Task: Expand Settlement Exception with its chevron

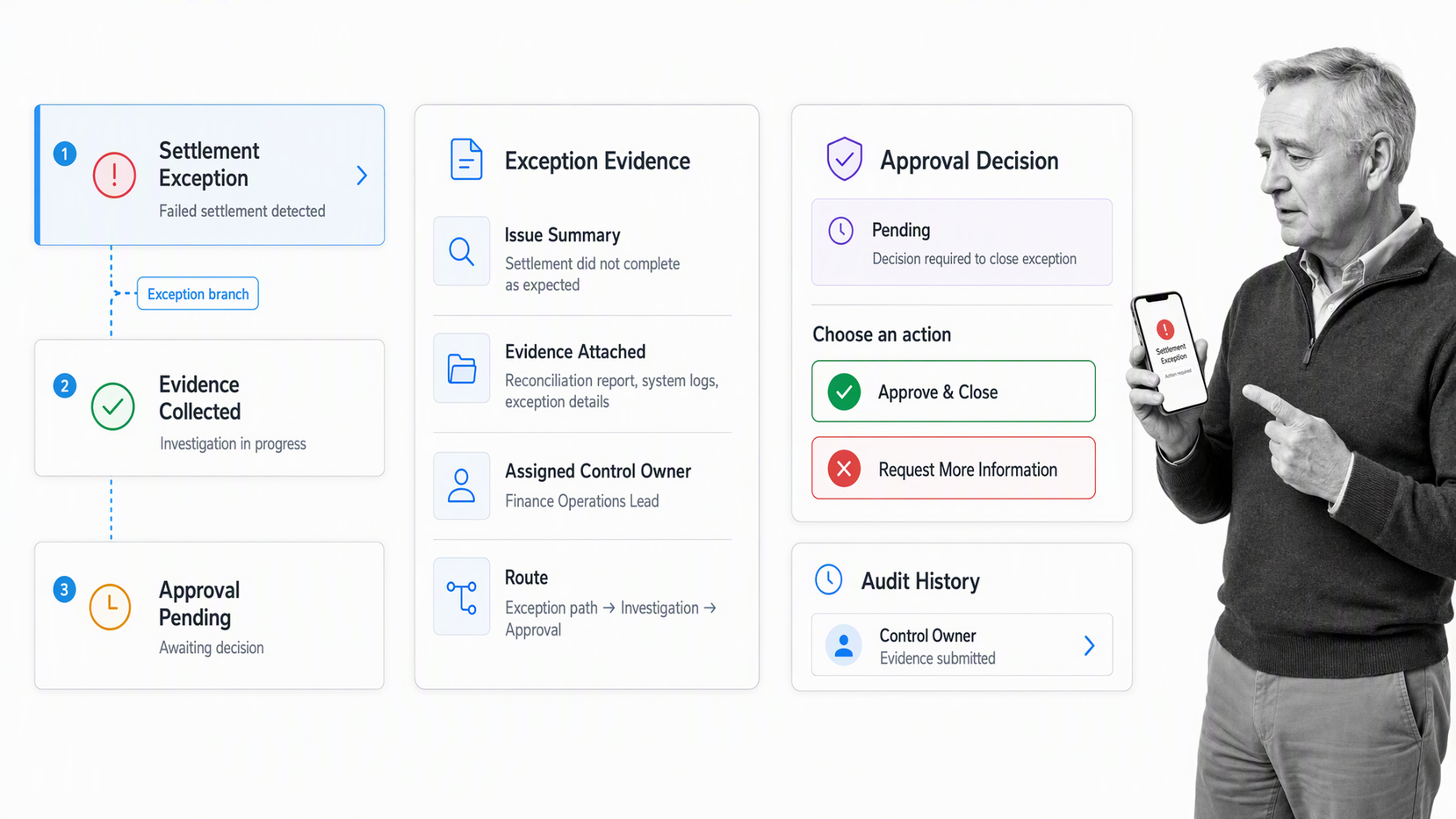Action: 362,176
